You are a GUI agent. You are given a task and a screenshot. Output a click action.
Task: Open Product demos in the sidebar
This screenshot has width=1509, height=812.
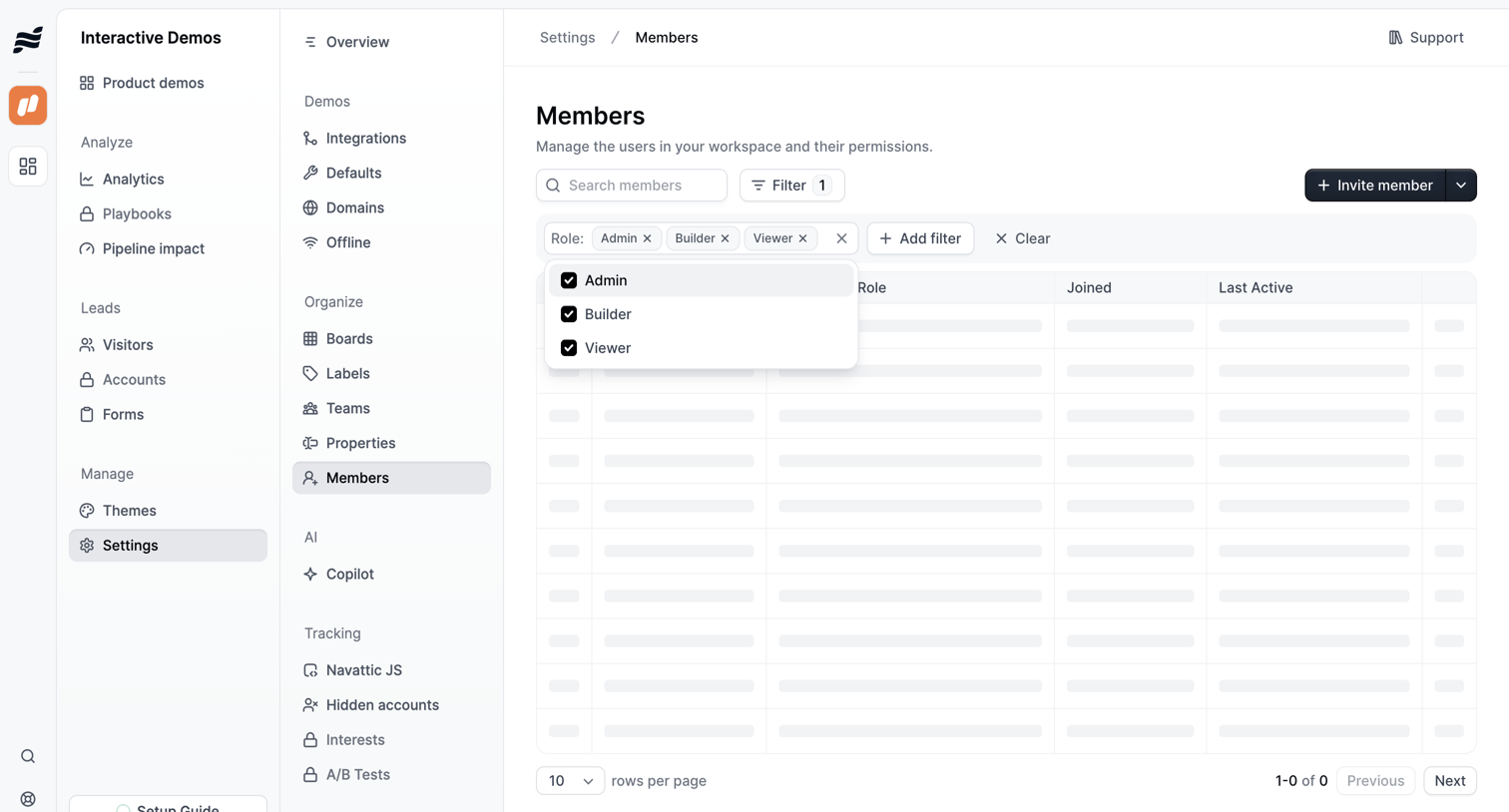pos(168,83)
